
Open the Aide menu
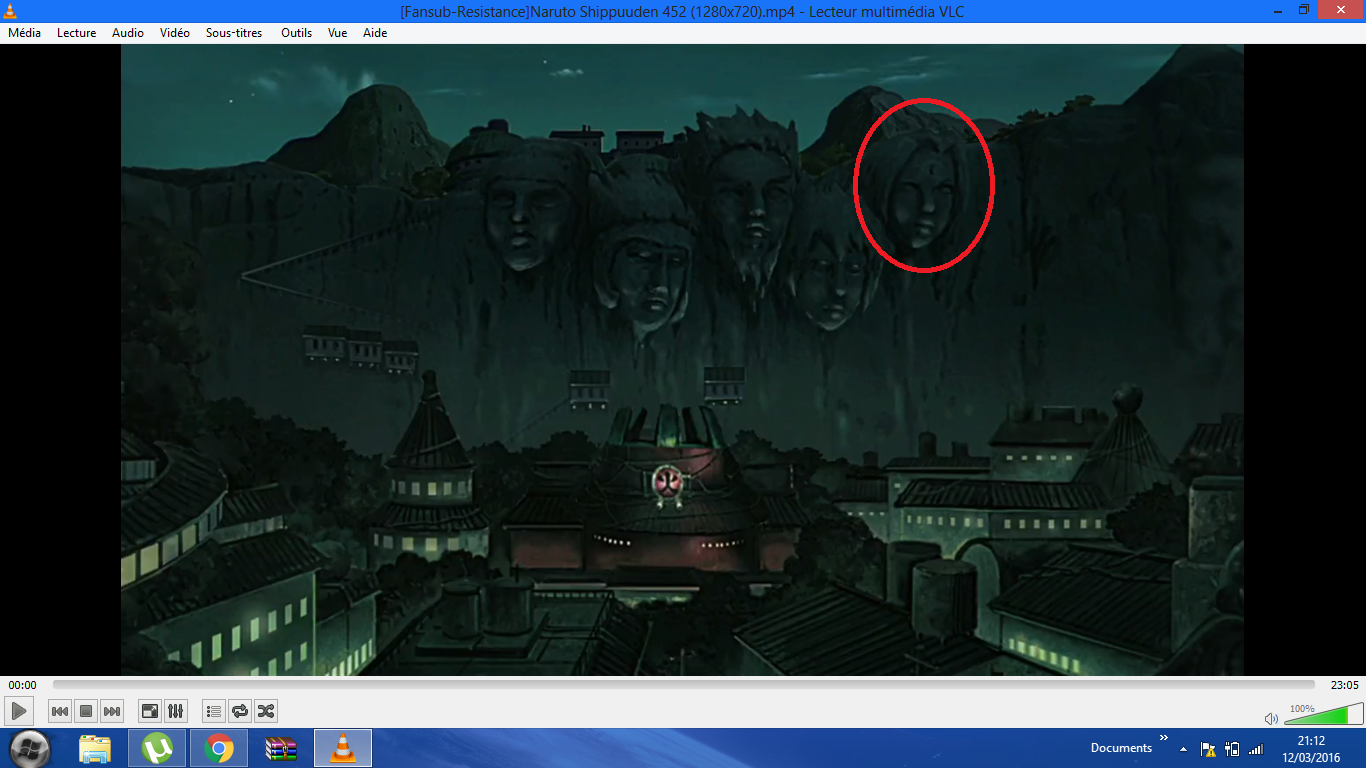[x=375, y=33]
